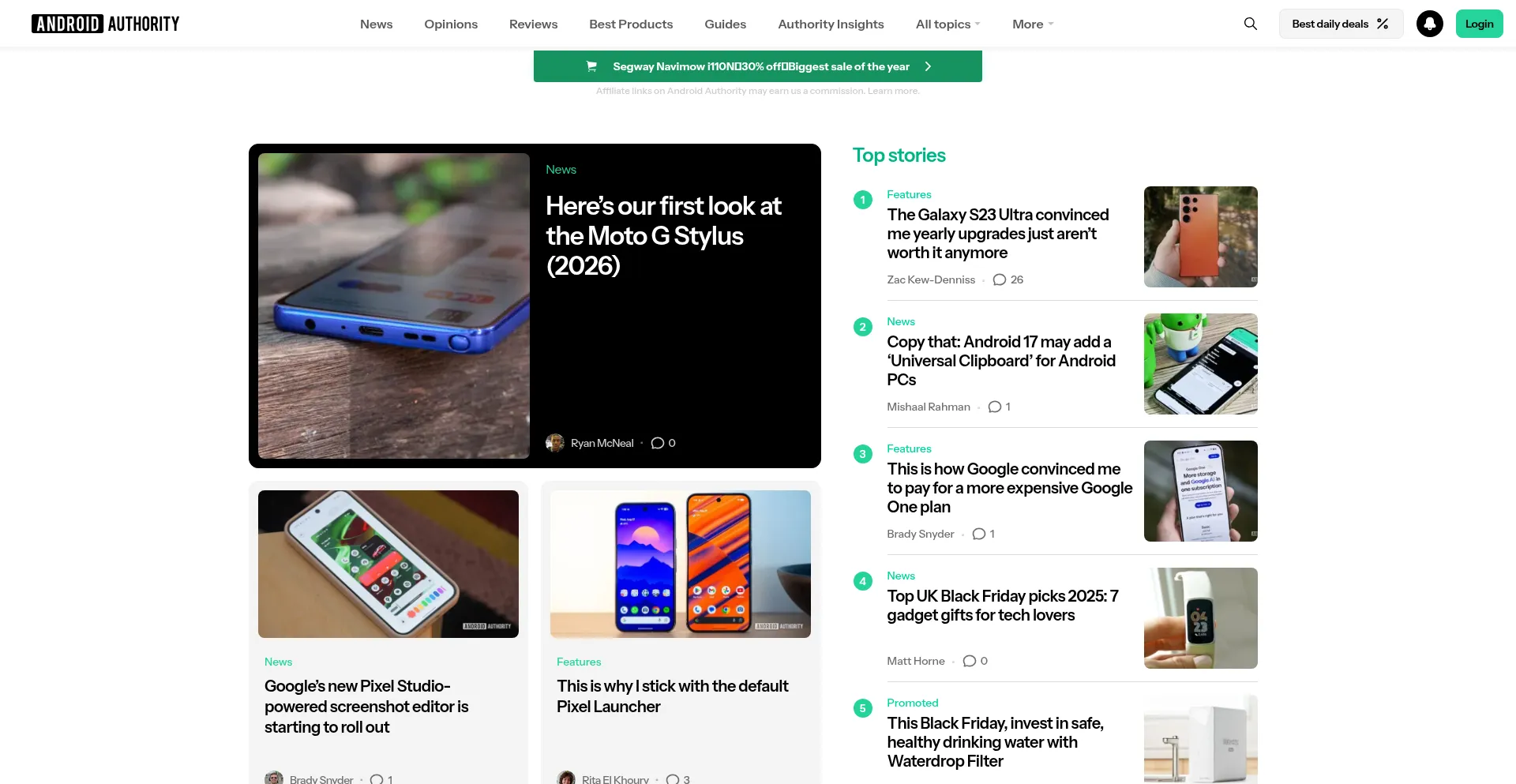The height and width of the screenshot is (784, 1516).
Task: Open Waterdrop Filter promoted story
Action: point(996,742)
